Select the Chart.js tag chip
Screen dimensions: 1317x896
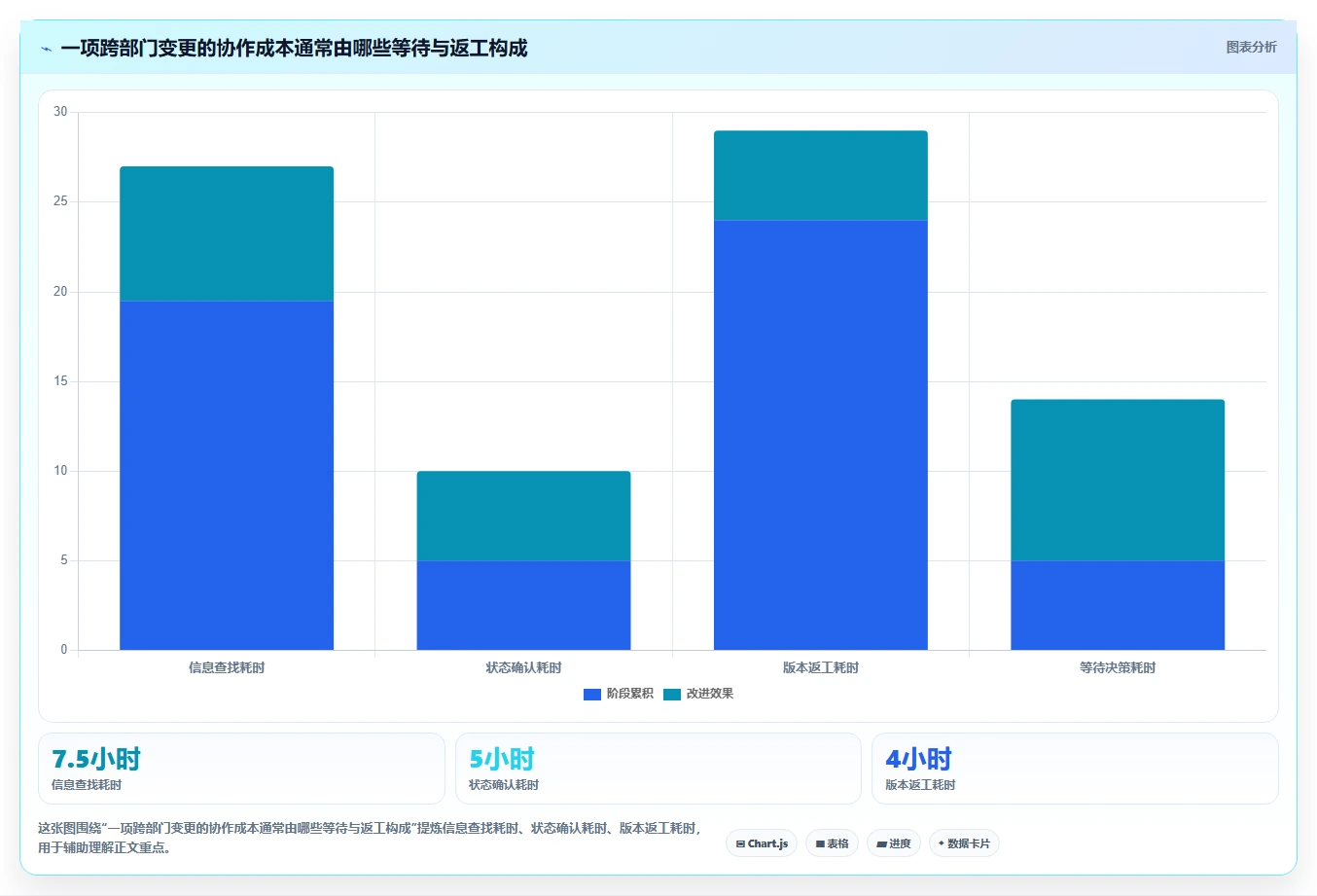pyautogui.click(x=762, y=843)
